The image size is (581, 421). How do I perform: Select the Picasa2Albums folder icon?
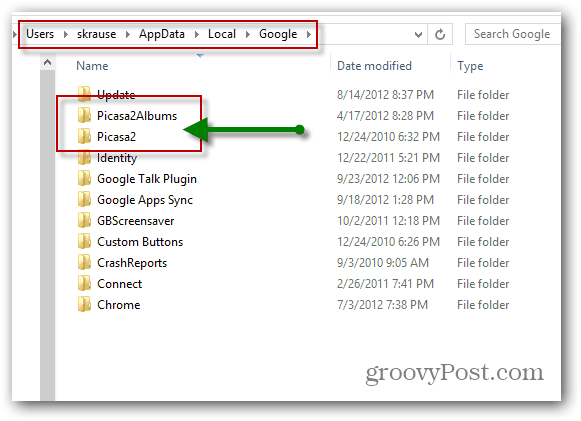[x=84, y=115]
